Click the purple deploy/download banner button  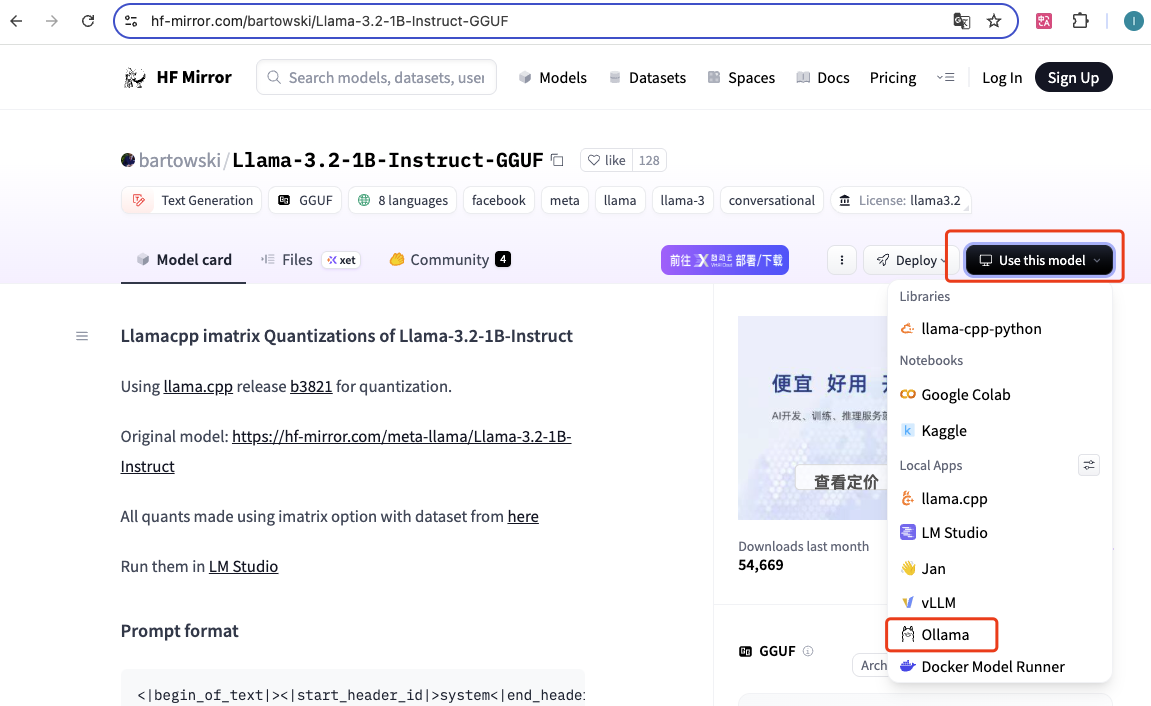point(725,261)
